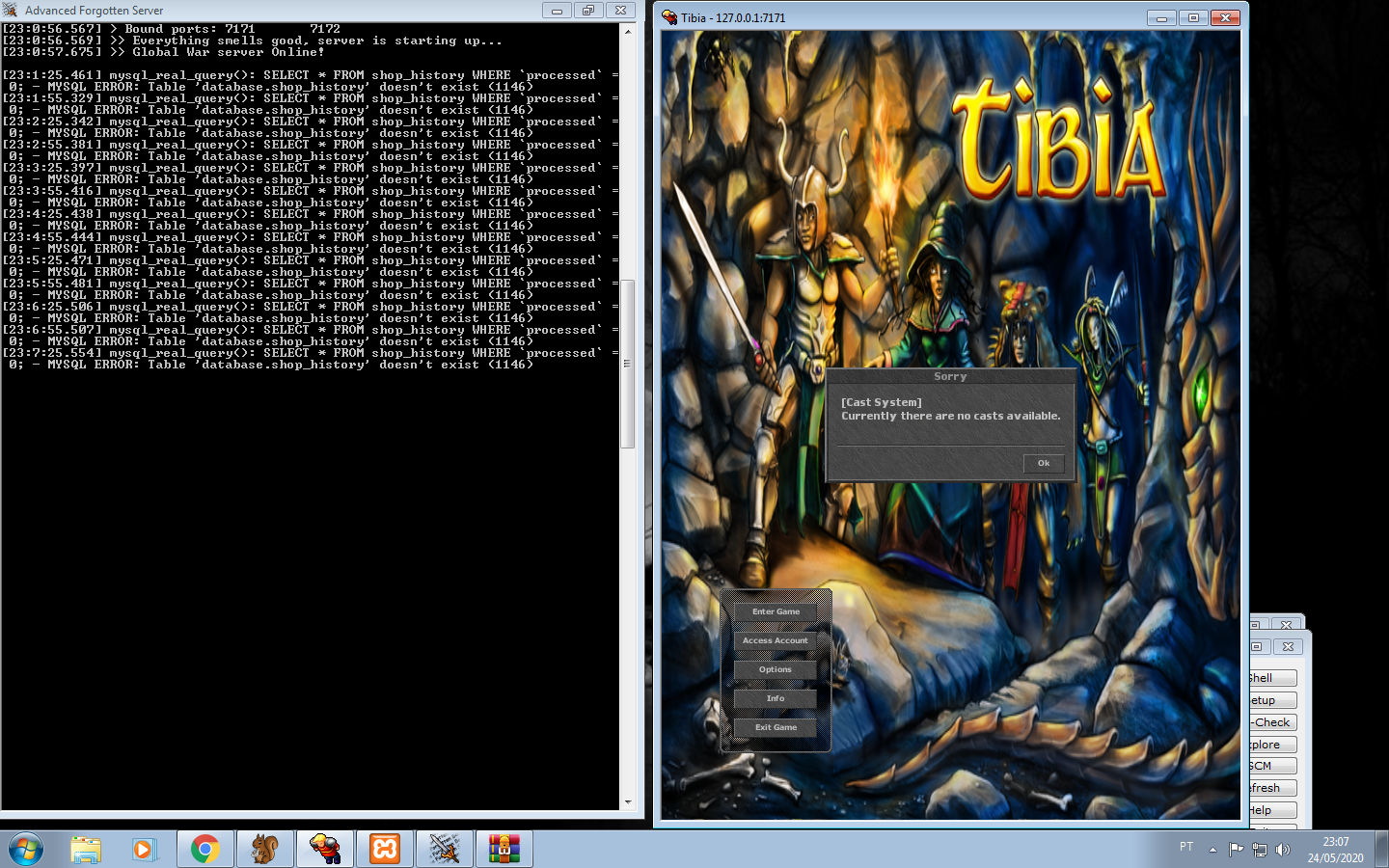Click the PT language indicator
This screenshot has width=1389, height=868.
pyautogui.click(x=1186, y=847)
